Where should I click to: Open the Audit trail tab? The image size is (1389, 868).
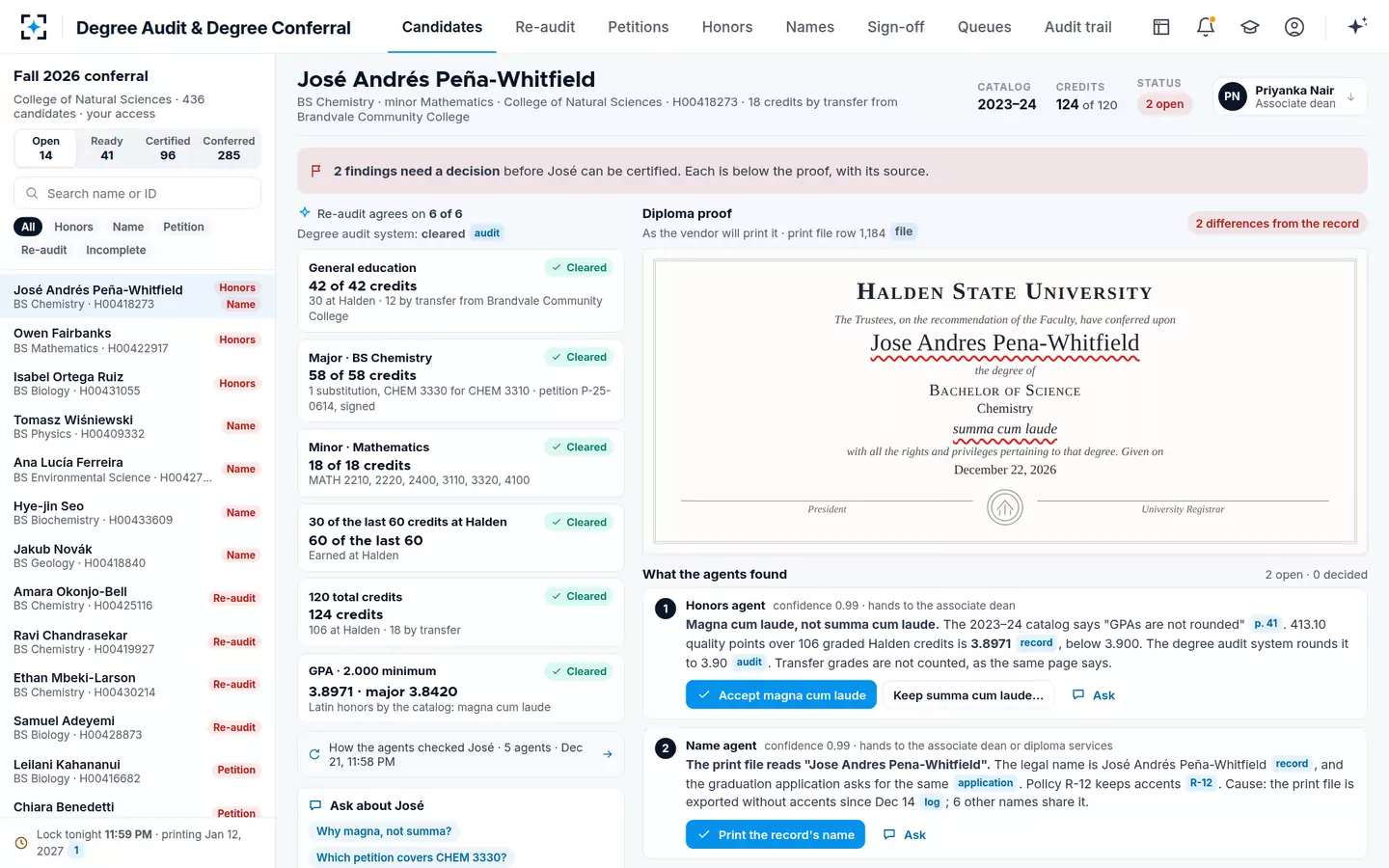click(x=1077, y=27)
